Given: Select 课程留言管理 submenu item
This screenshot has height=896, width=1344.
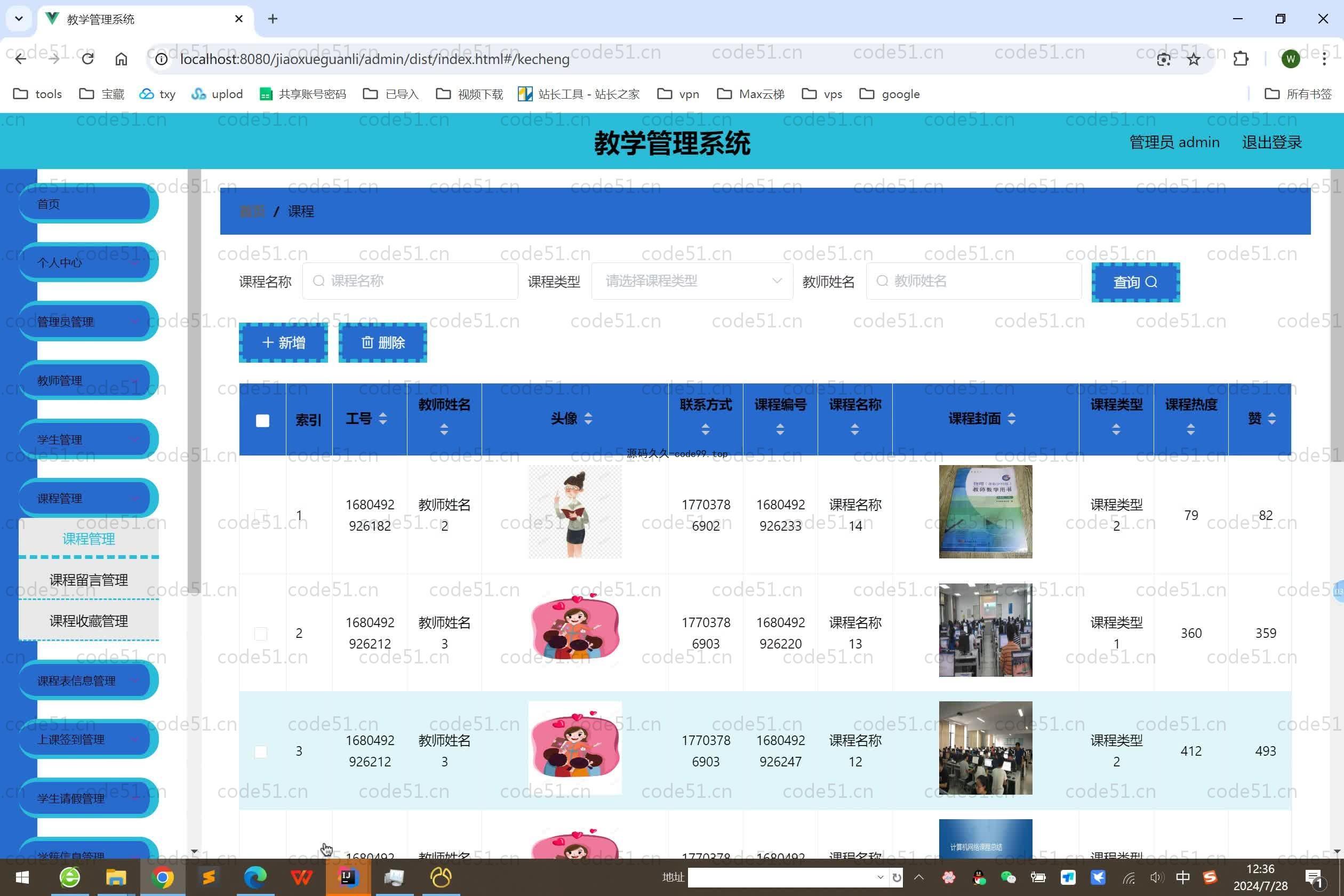Looking at the screenshot, I should 89,579.
